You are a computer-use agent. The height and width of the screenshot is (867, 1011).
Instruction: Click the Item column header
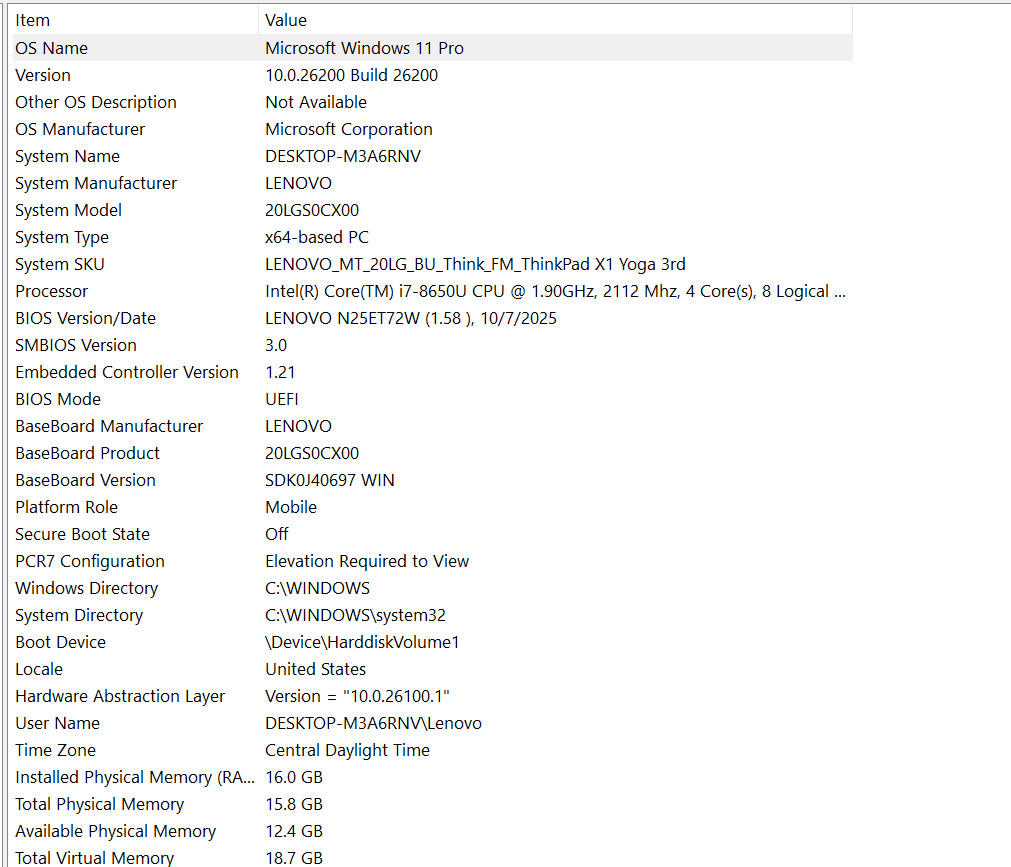pyautogui.click(x=135, y=20)
